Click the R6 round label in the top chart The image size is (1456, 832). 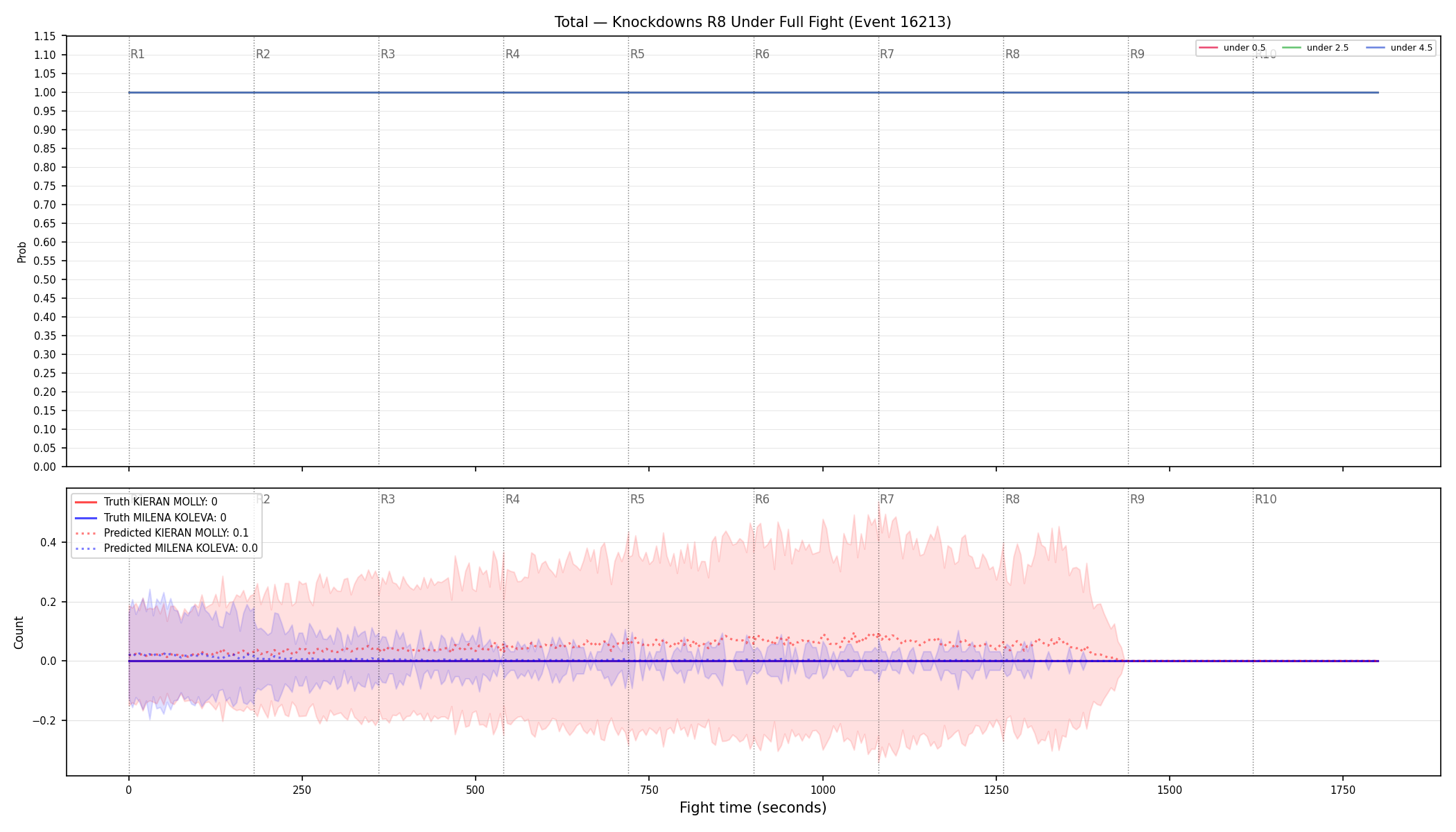point(762,54)
